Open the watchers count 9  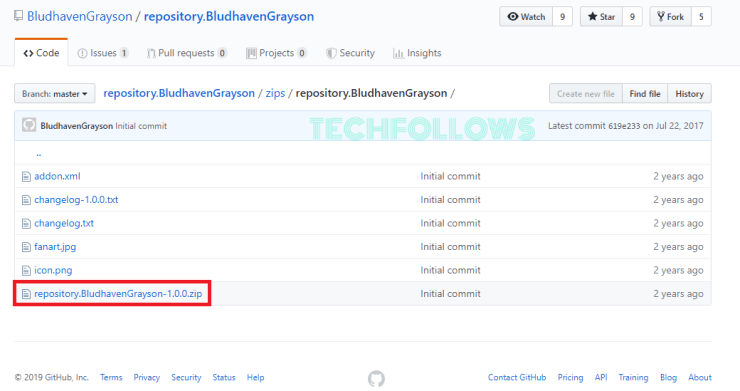pyautogui.click(x=562, y=17)
